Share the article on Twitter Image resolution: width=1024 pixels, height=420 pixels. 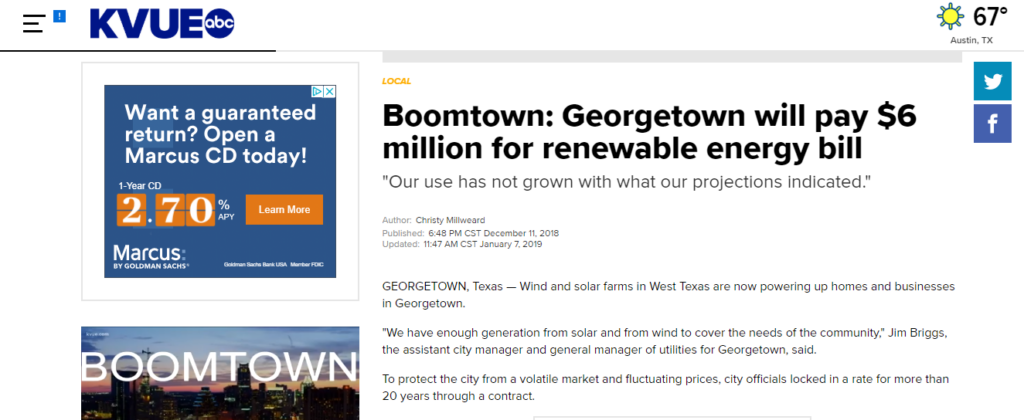click(x=992, y=82)
